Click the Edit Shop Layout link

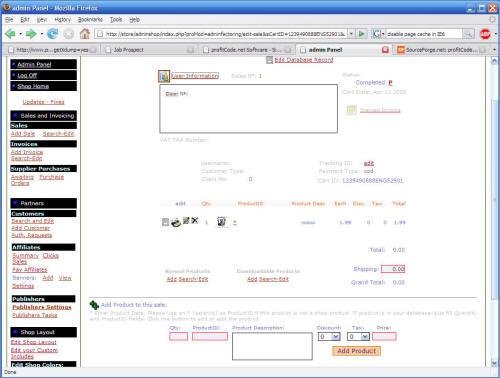[x=34, y=342]
